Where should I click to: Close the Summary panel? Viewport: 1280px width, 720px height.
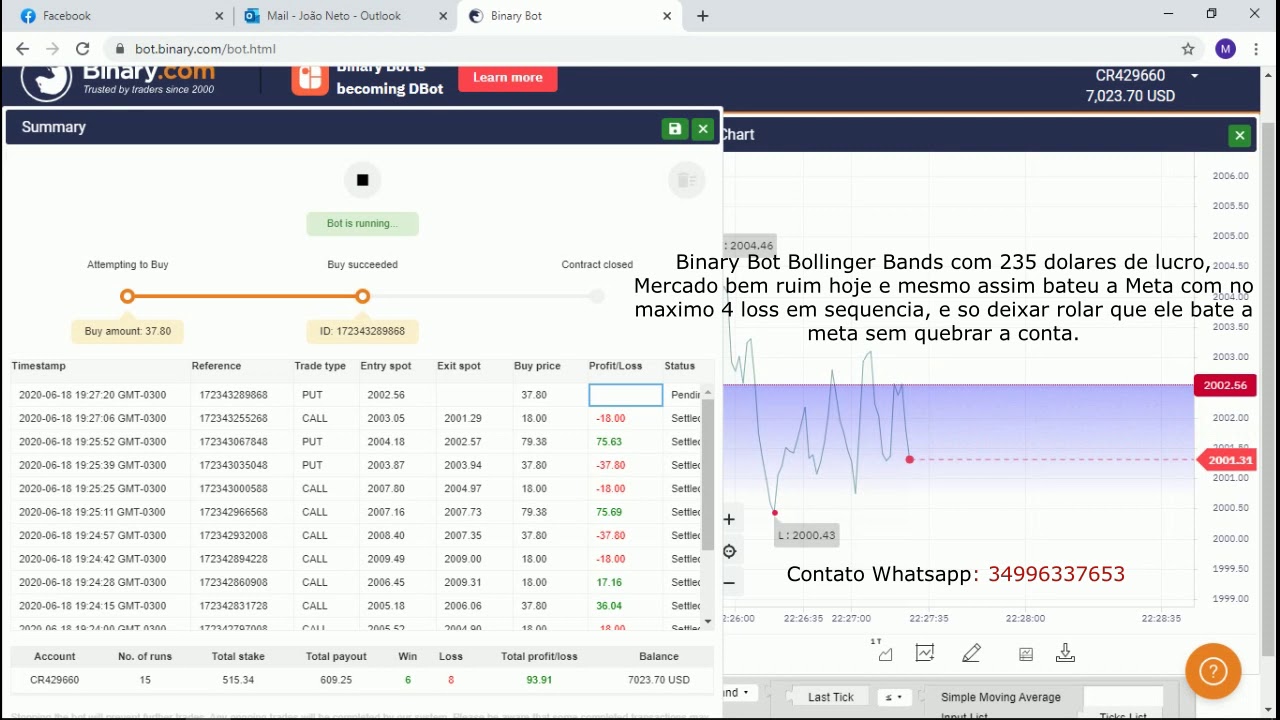tap(703, 129)
